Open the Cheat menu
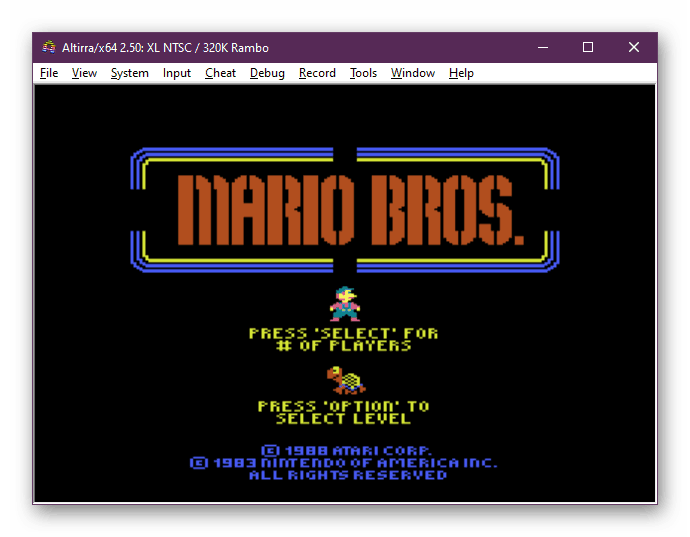The width and height of the screenshot is (690, 537). pos(220,73)
